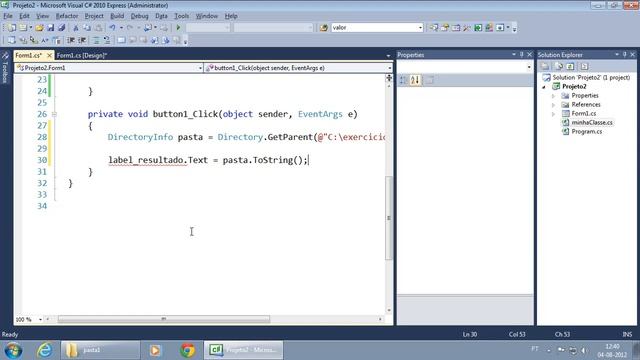640x360 pixels.
Task: Open the Tools menu
Action: pos(182,16)
